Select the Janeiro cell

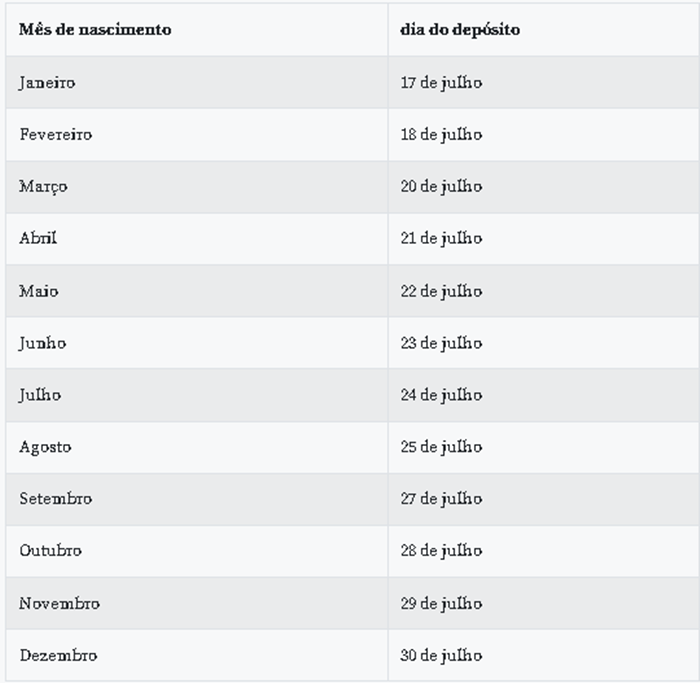[x=47, y=83]
